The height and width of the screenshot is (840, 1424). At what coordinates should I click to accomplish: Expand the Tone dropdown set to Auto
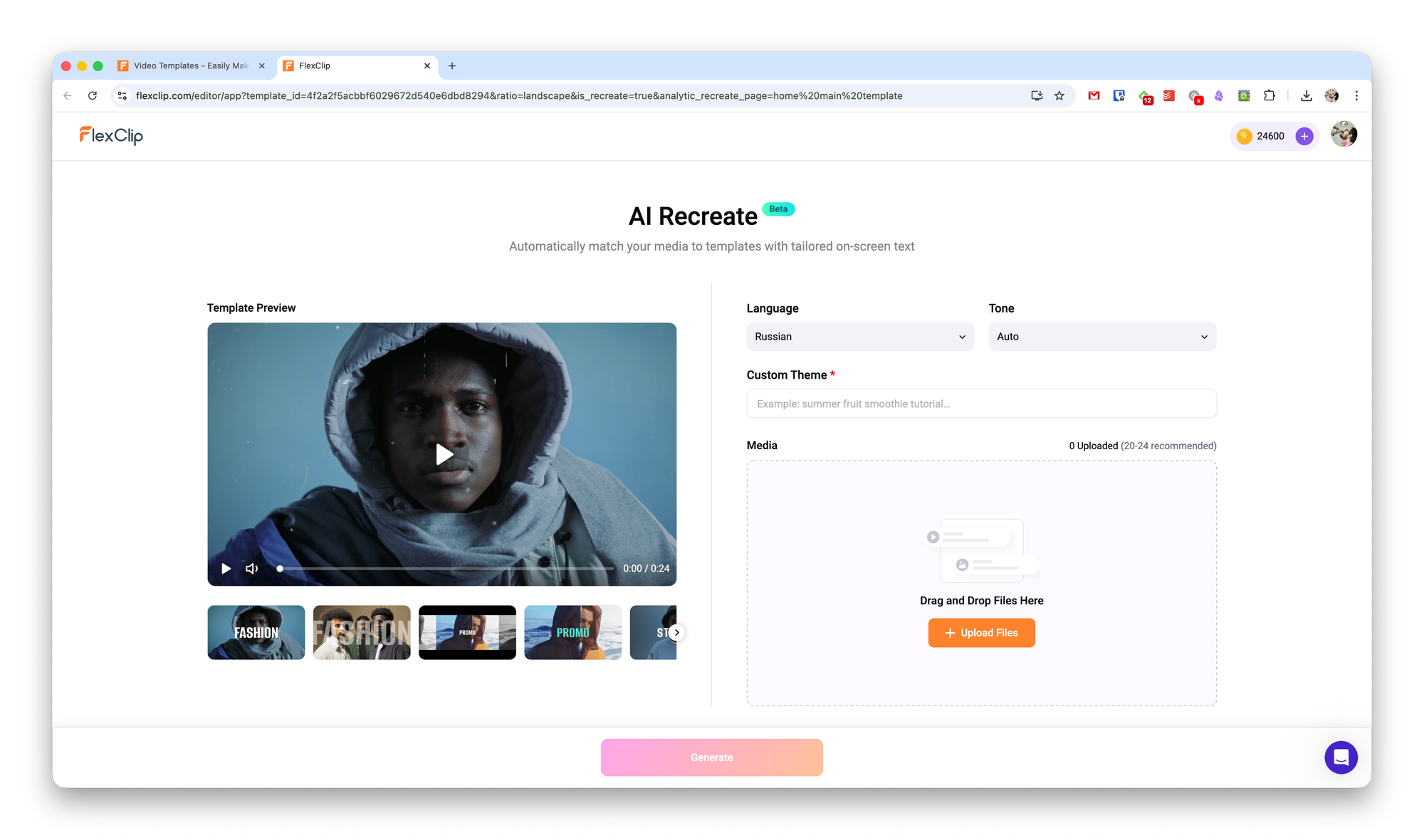[1101, 337]
